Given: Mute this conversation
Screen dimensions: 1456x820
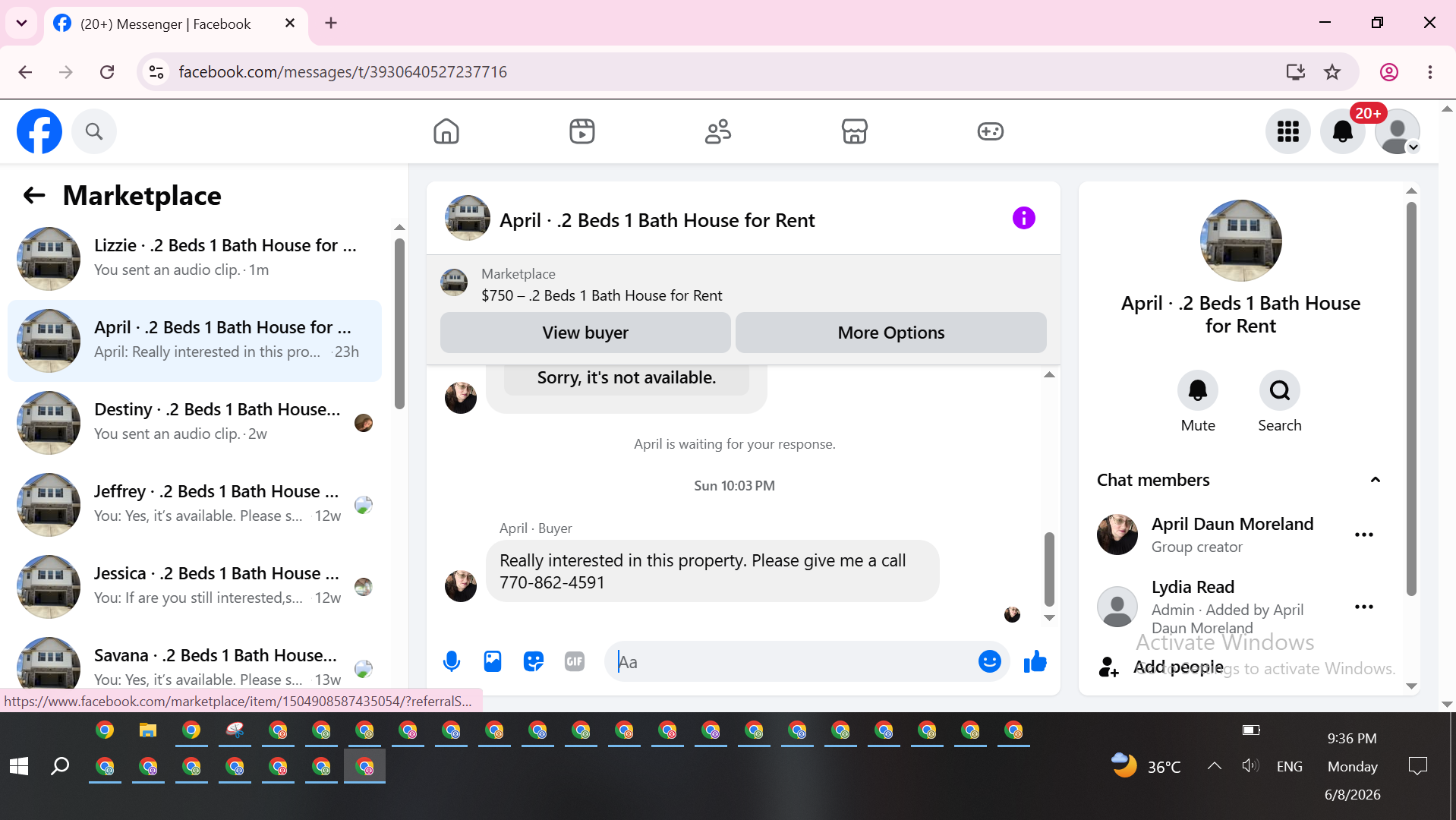Looking at the screenshot, I should coord(1198,390).
